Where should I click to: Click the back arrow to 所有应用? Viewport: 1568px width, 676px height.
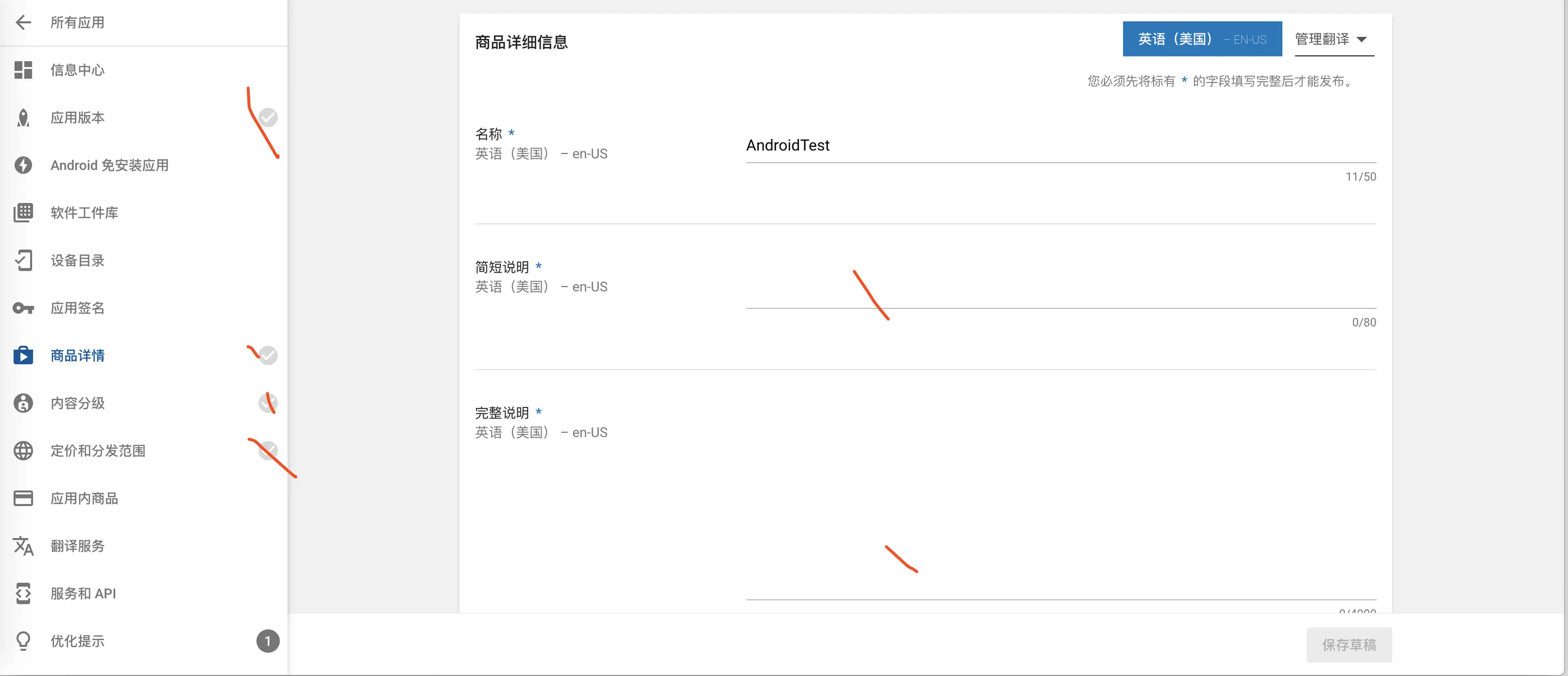[23, 22]
